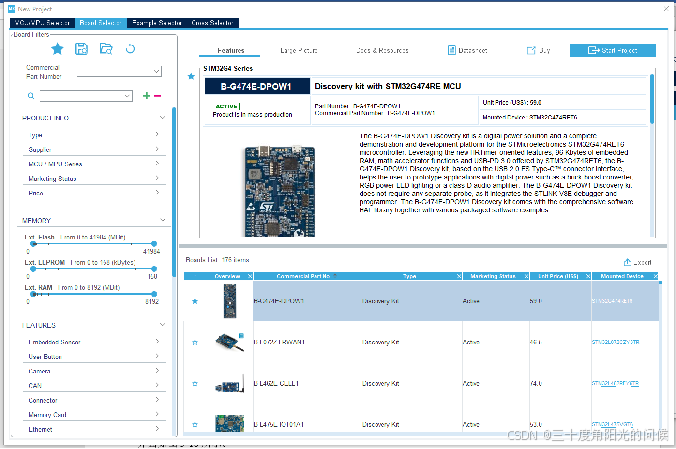The width and height of the screenshot is (676, 449).
Task: Hide the Overview column with its X
Action: pos(250,276)
